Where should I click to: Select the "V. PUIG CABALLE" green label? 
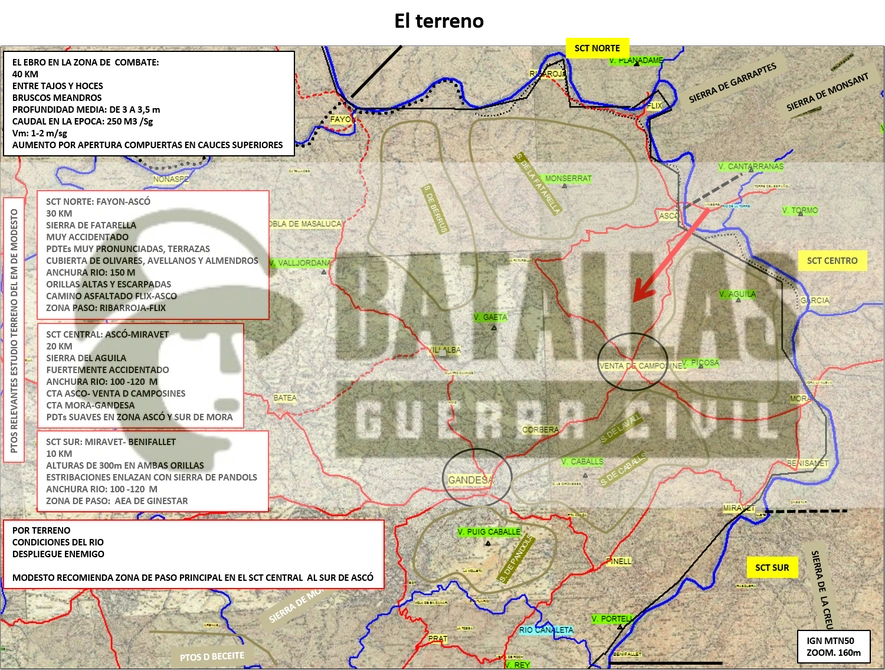point(489,532)
